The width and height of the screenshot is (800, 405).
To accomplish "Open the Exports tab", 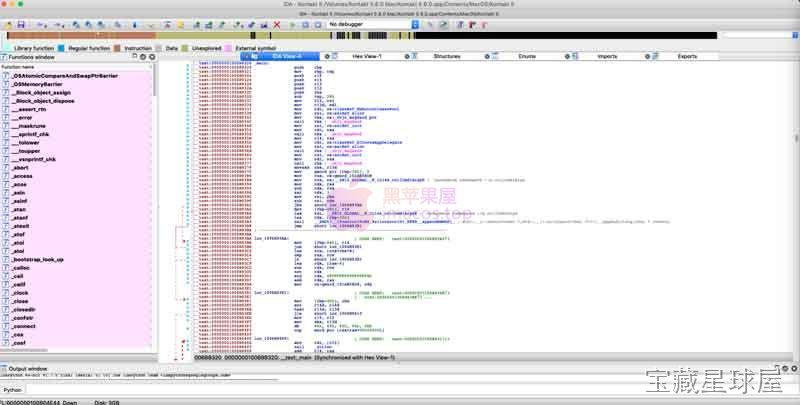I will point(687,56).
